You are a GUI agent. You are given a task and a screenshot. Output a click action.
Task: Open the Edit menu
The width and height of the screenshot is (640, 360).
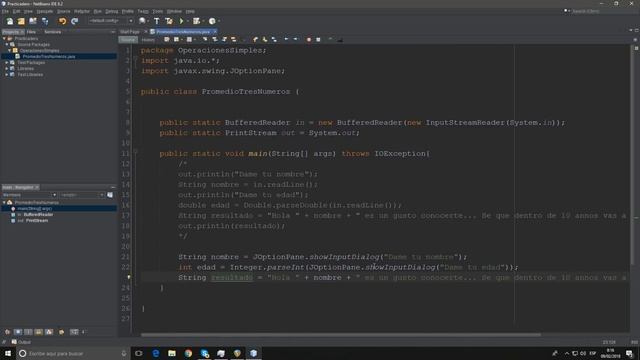(x=16, y=11)
